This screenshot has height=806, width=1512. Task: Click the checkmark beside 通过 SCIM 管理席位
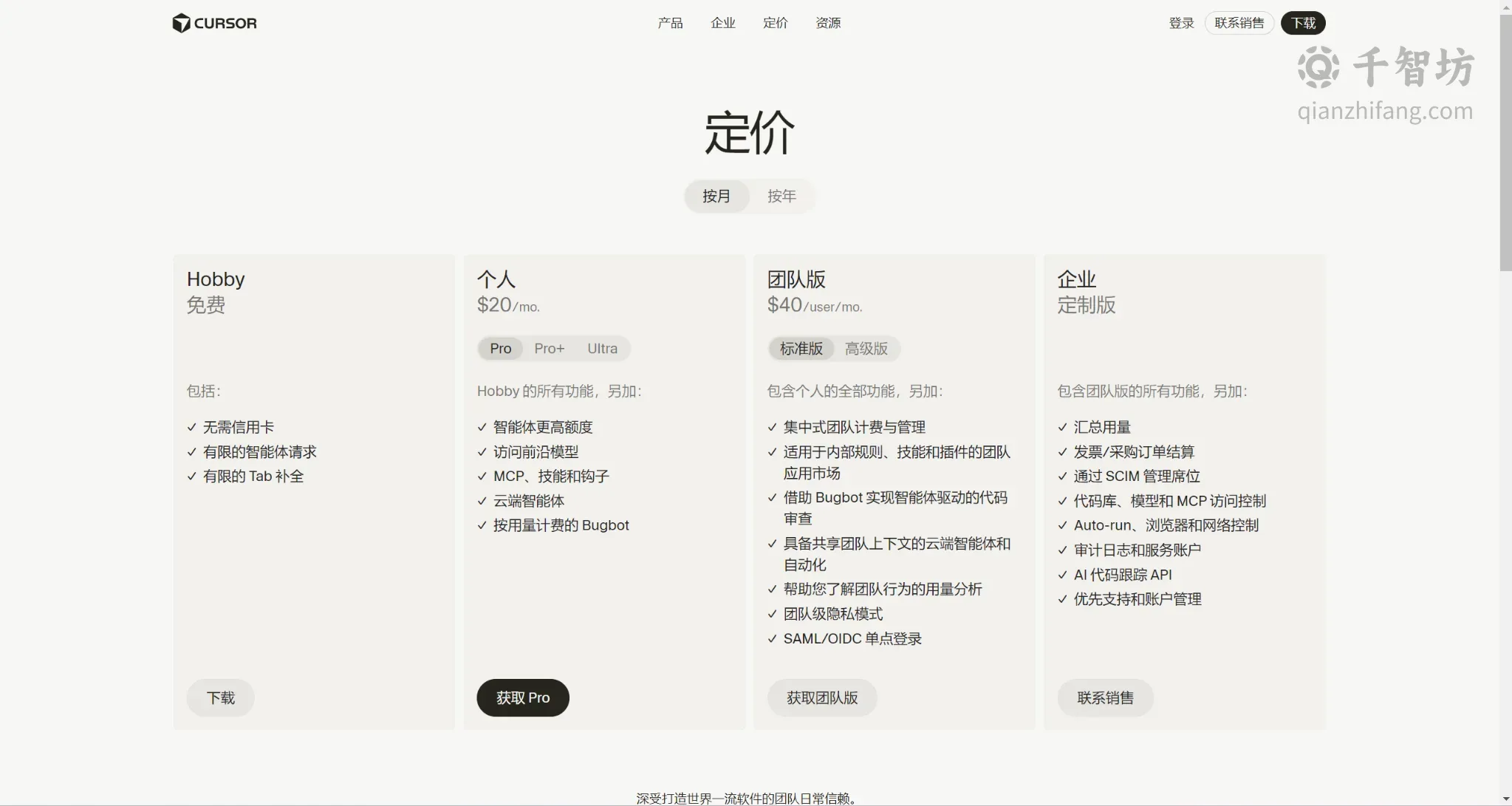1062,477
